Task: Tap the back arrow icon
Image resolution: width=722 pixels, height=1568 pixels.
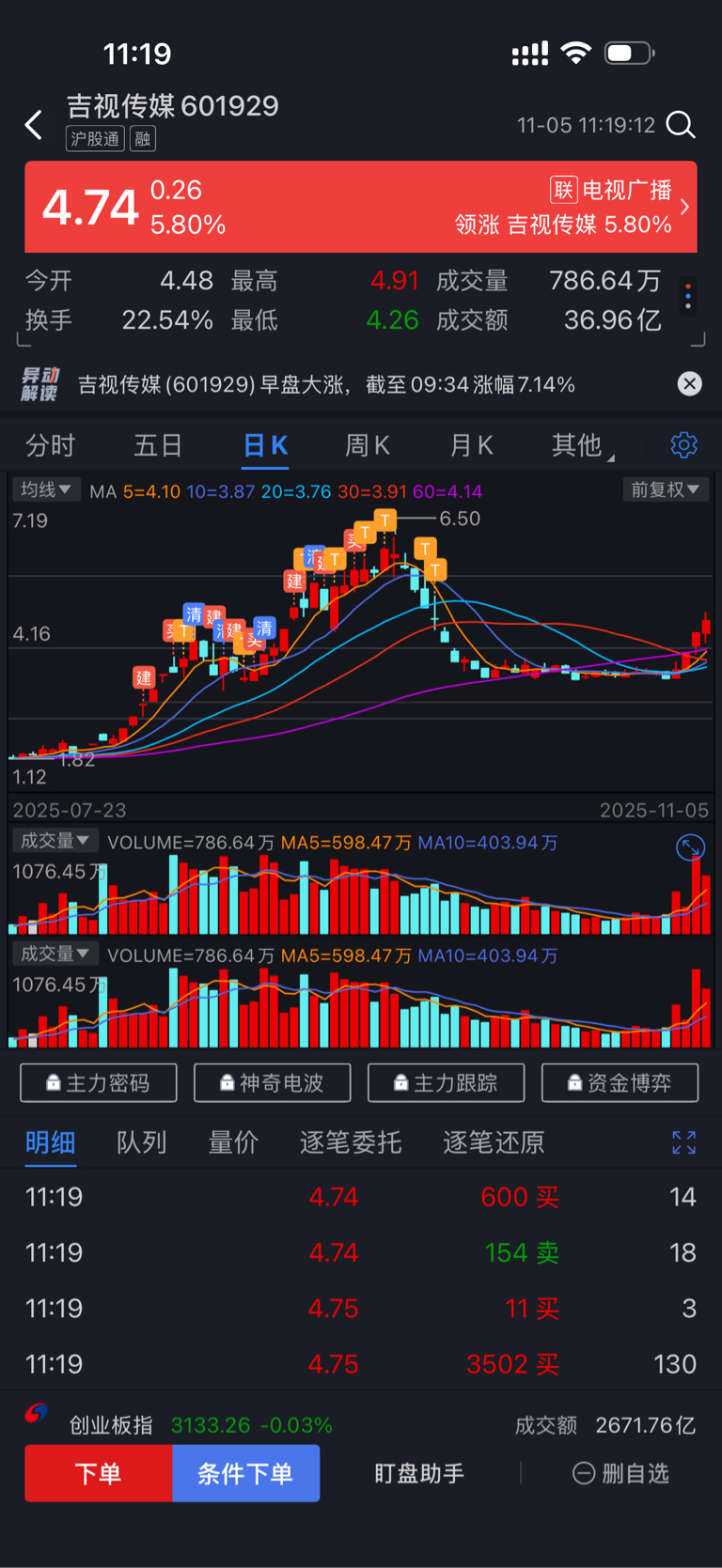Action: [x=34, y=124]
